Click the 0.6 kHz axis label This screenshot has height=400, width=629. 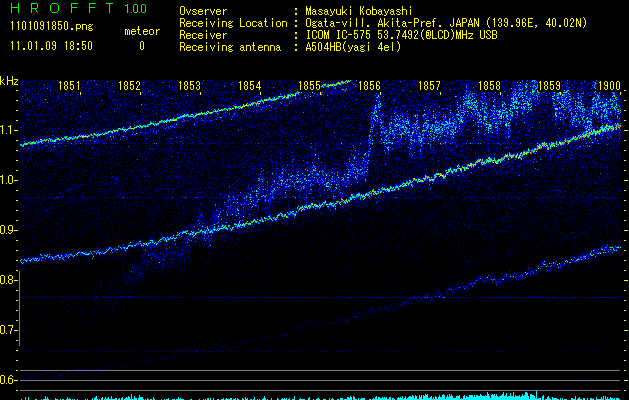(7, 380)
